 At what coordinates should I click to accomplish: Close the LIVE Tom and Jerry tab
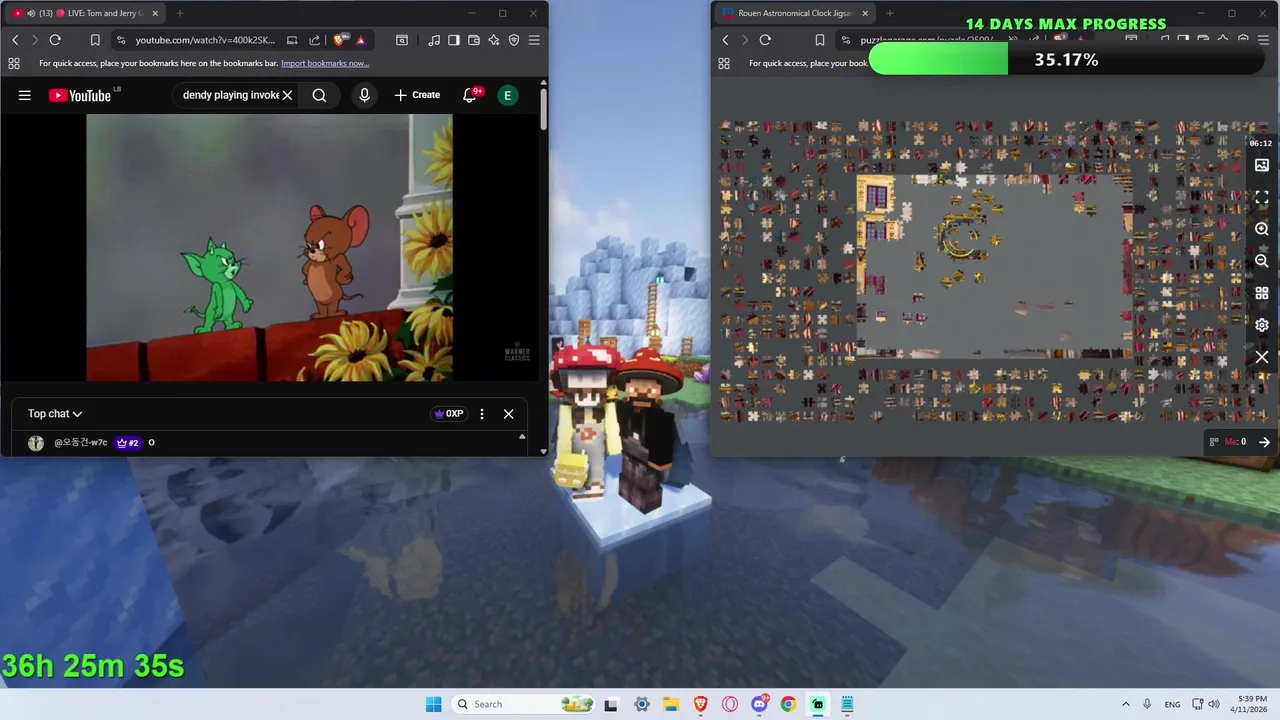click(155, 13)
